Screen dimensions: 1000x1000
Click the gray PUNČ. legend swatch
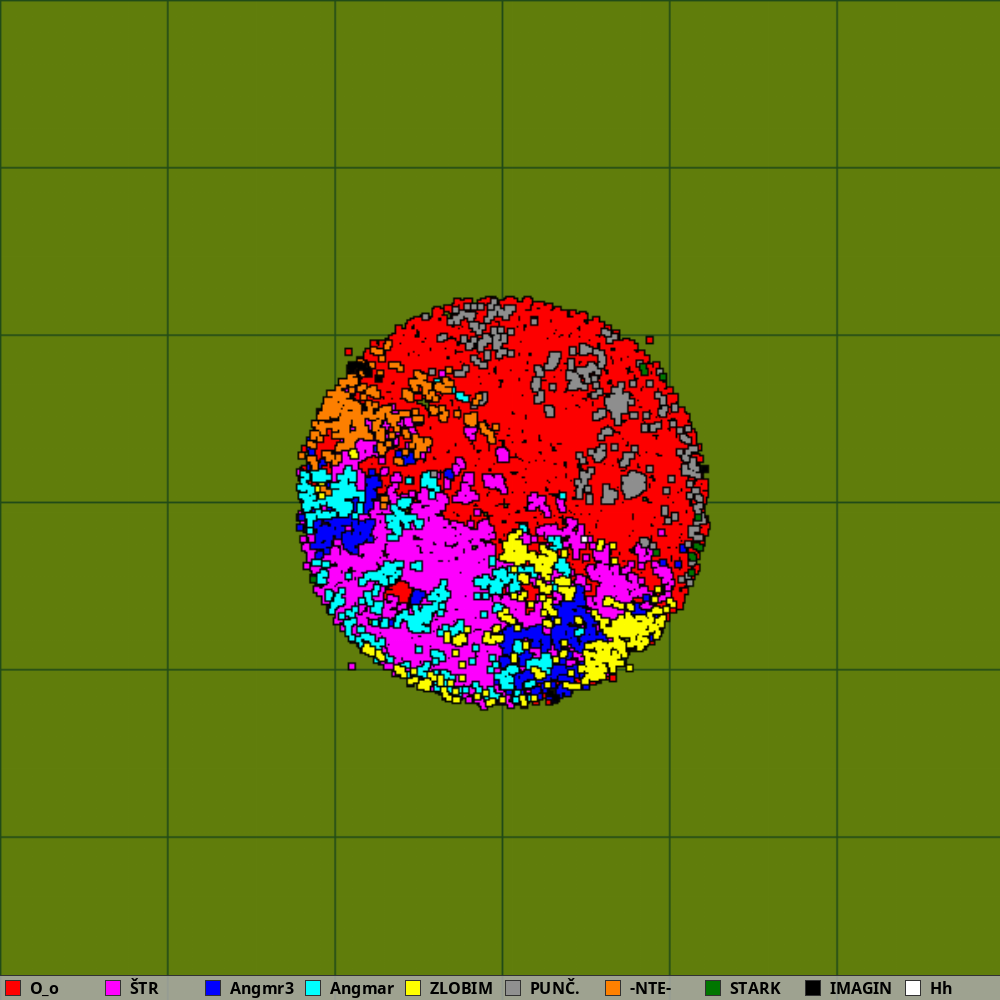pyautogui.click(x=513, y=988)
